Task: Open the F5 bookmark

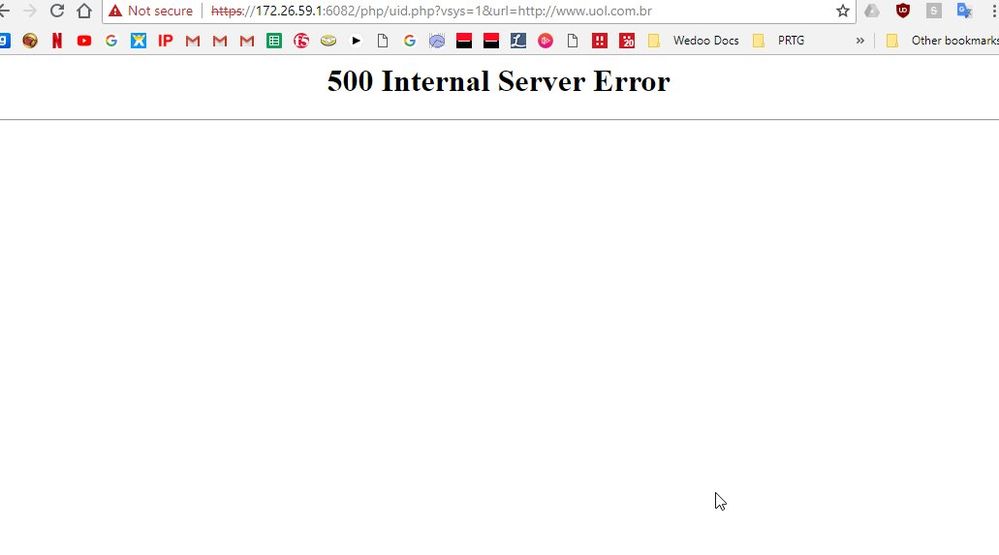Action: 301,41
